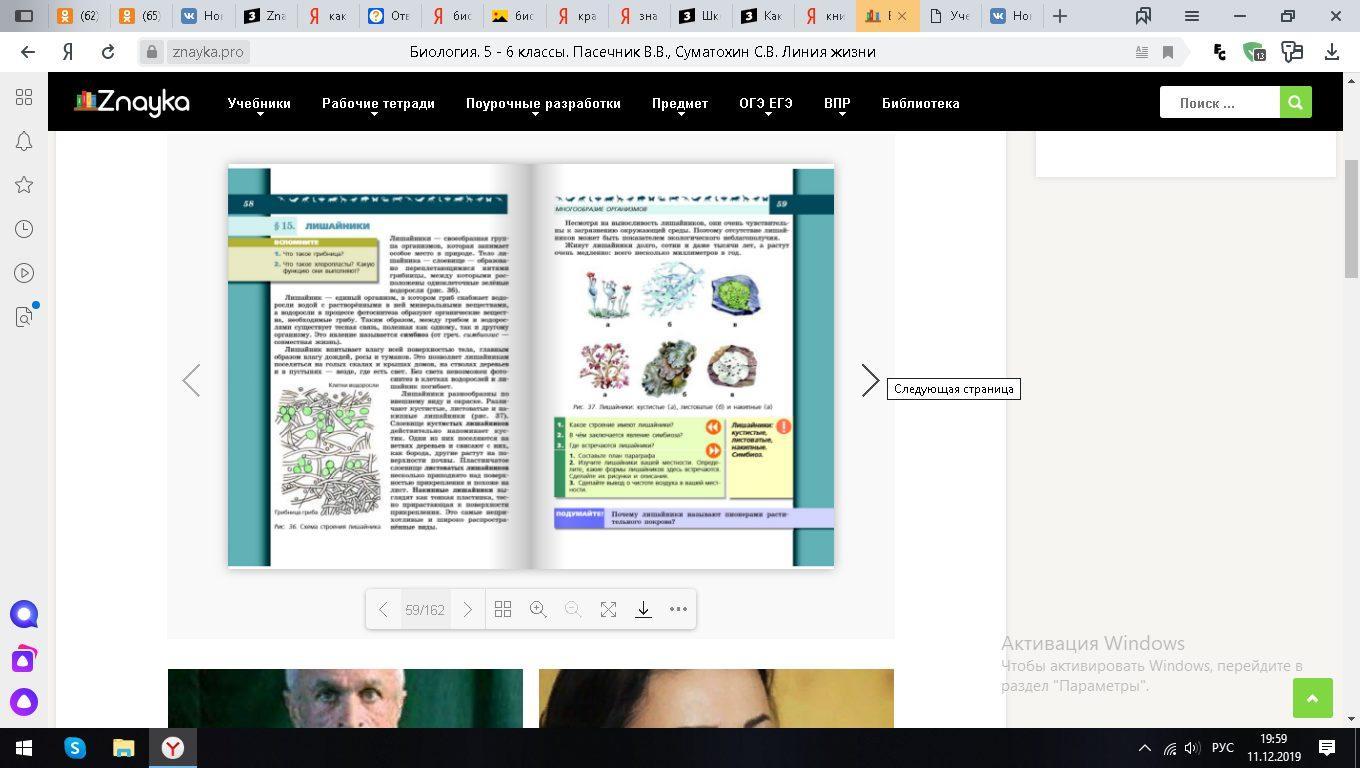Click the scroll-to-top green arrow button

(1312, 698)
